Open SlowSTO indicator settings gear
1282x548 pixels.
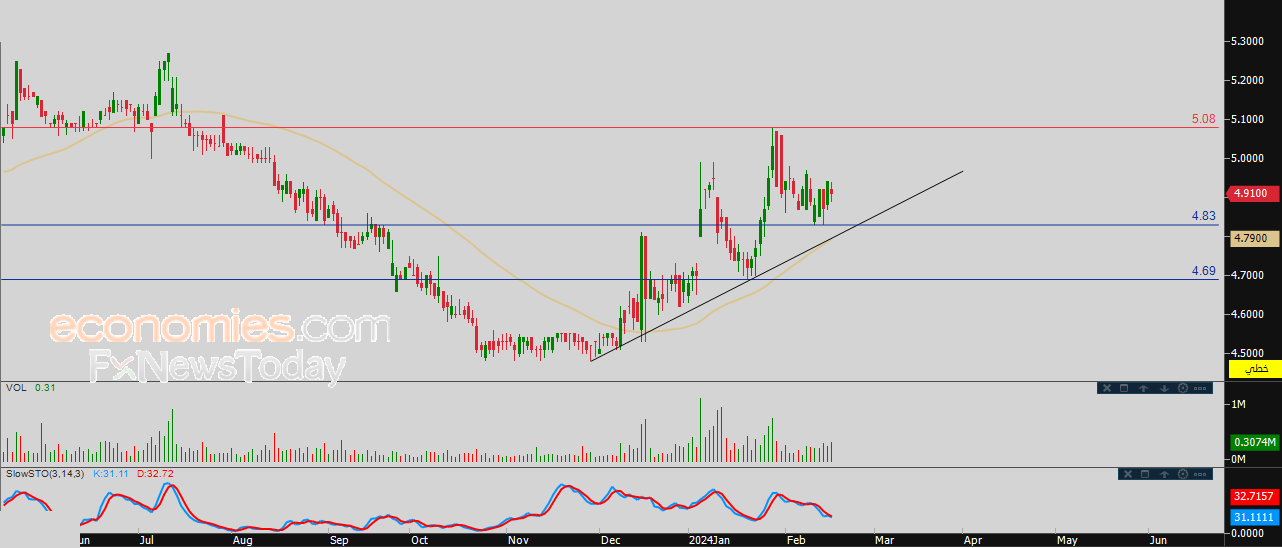pyautogui.click(x=1184, y=473)
